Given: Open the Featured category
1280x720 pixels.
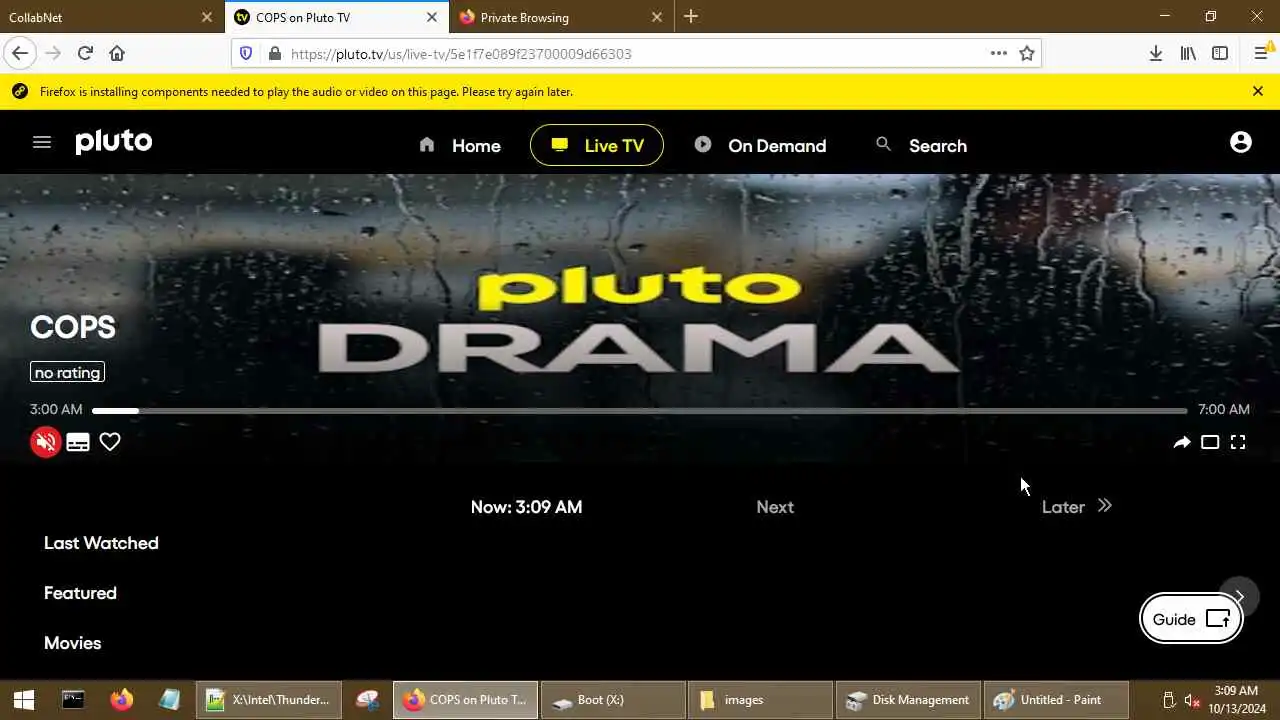Looking at the screenshot, I should tap(80, 593).
